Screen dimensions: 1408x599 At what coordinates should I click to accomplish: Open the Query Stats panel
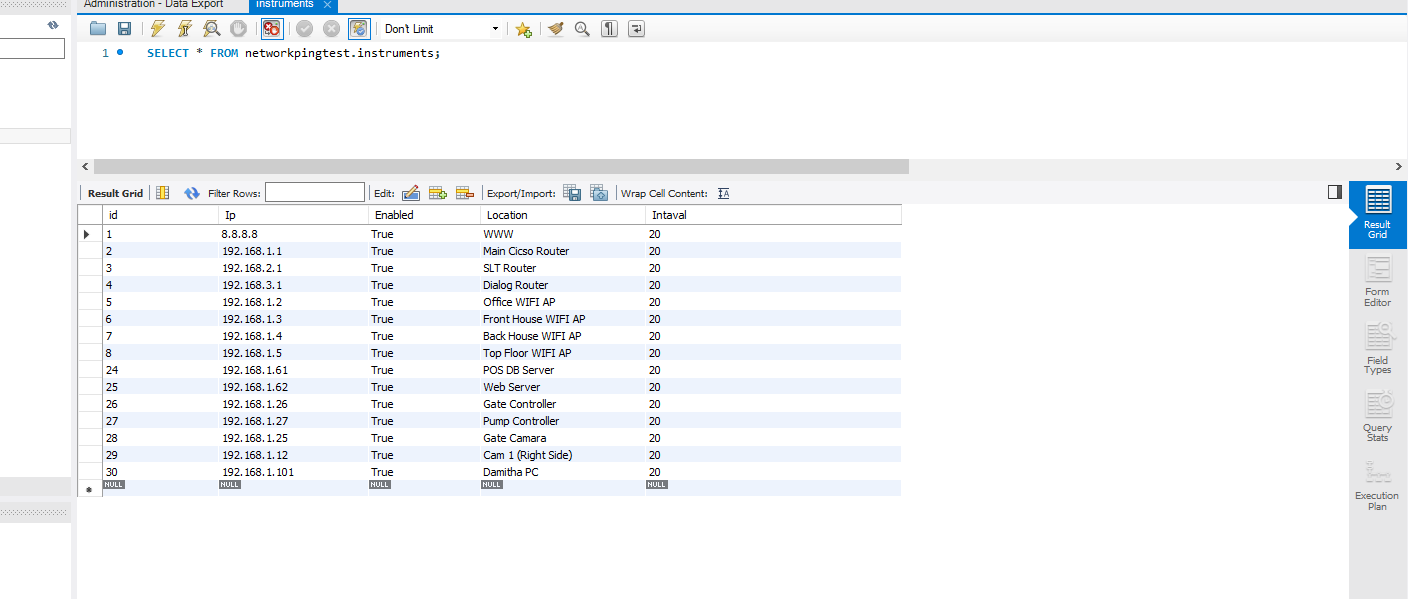(1377, 417)
